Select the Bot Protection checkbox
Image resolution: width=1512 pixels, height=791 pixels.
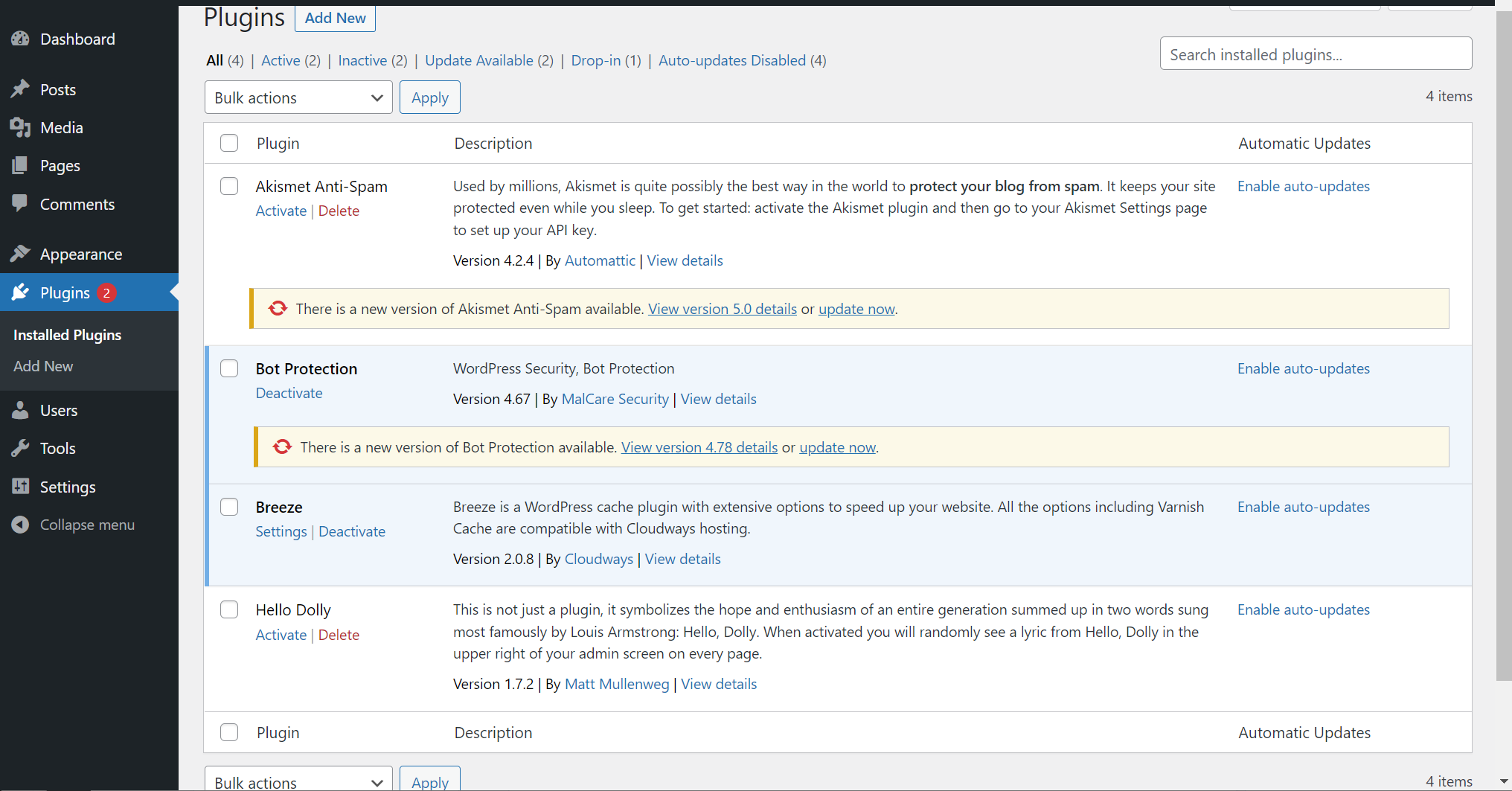(x=229, y=368)
